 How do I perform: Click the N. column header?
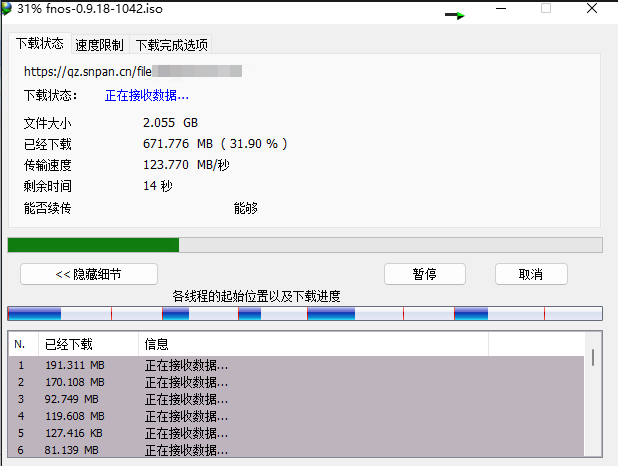click(20, 344)
